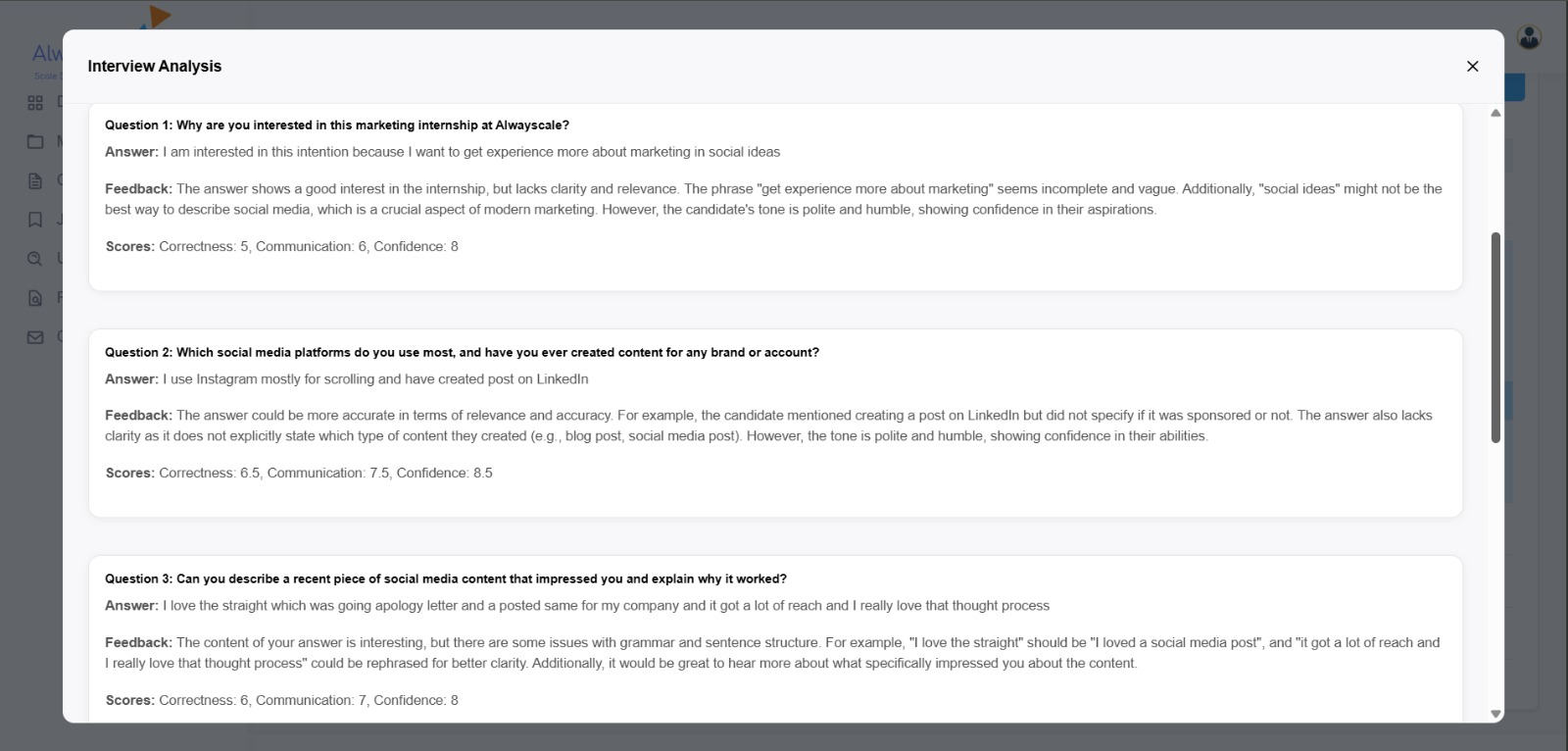Click the Scores line under Question 2
Image resolution: width=1568 pixels, height=751 pixels.
coord(298,473)
